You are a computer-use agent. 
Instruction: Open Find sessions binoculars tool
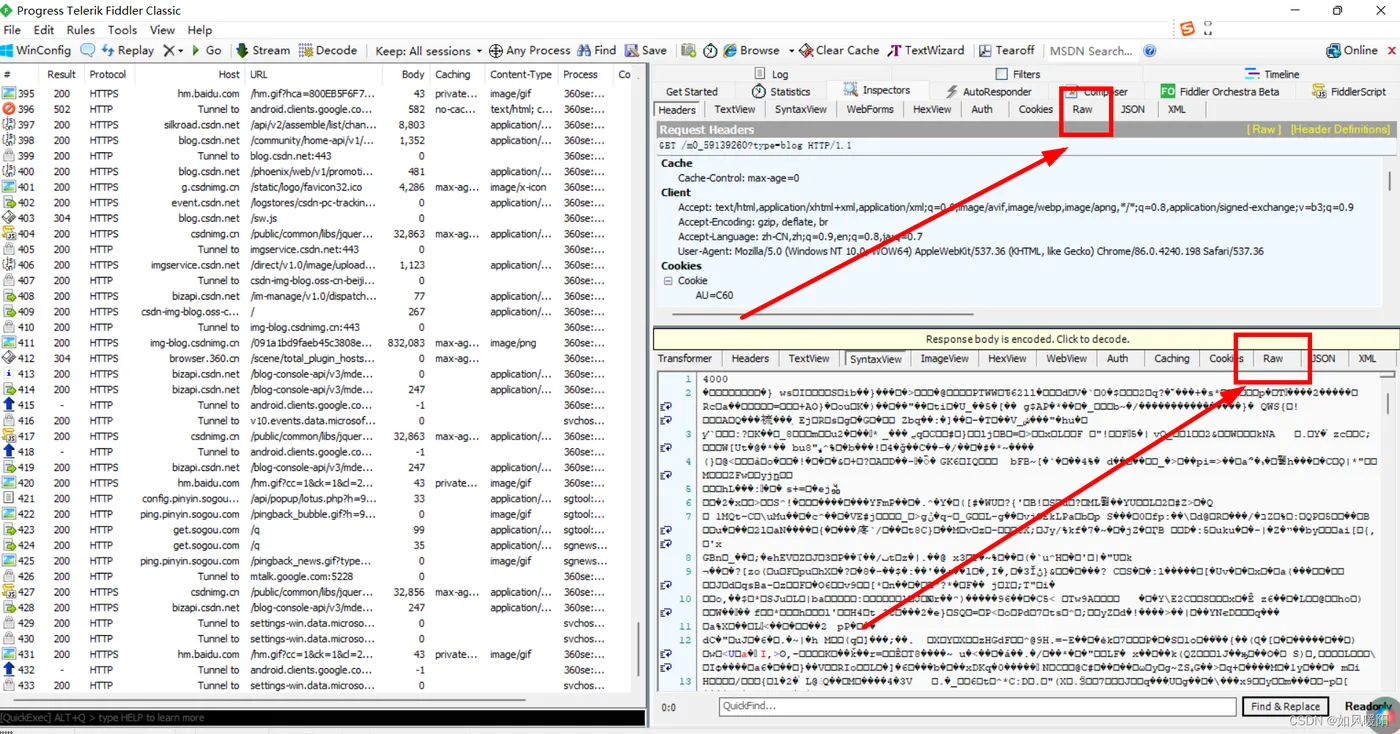tap(597, 50)
